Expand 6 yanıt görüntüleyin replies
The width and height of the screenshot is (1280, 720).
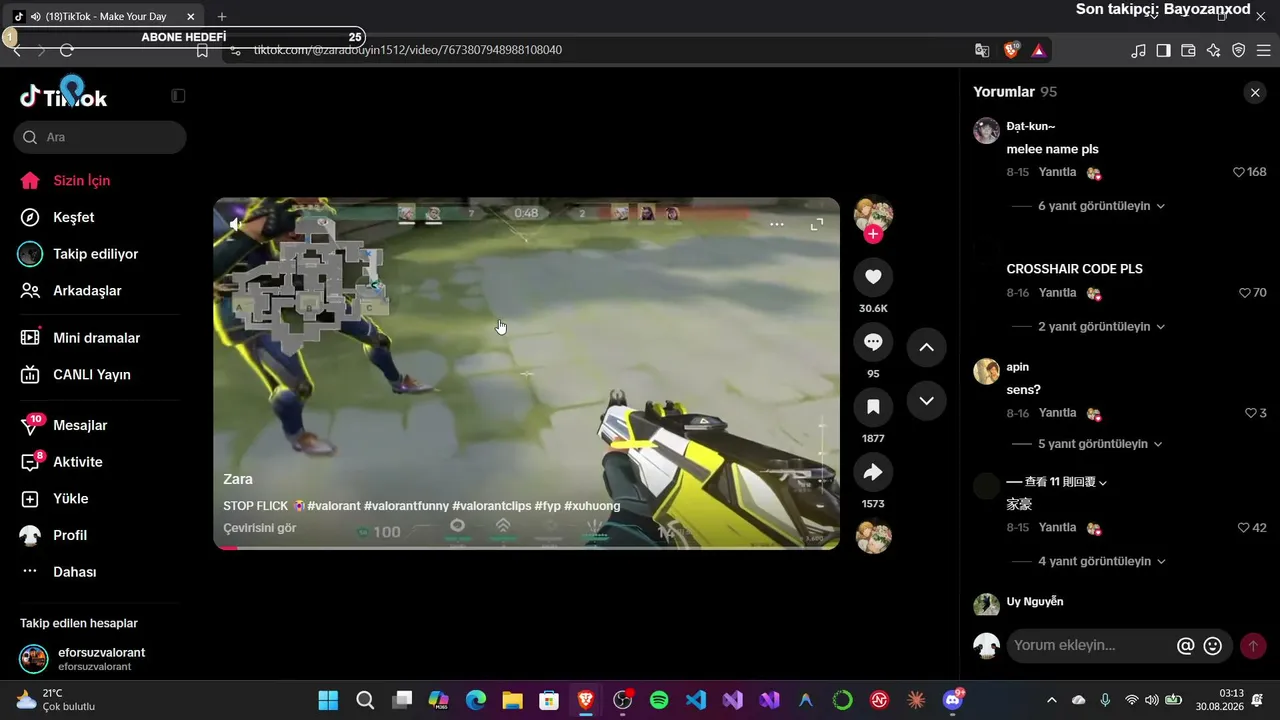coord(1101,206)
